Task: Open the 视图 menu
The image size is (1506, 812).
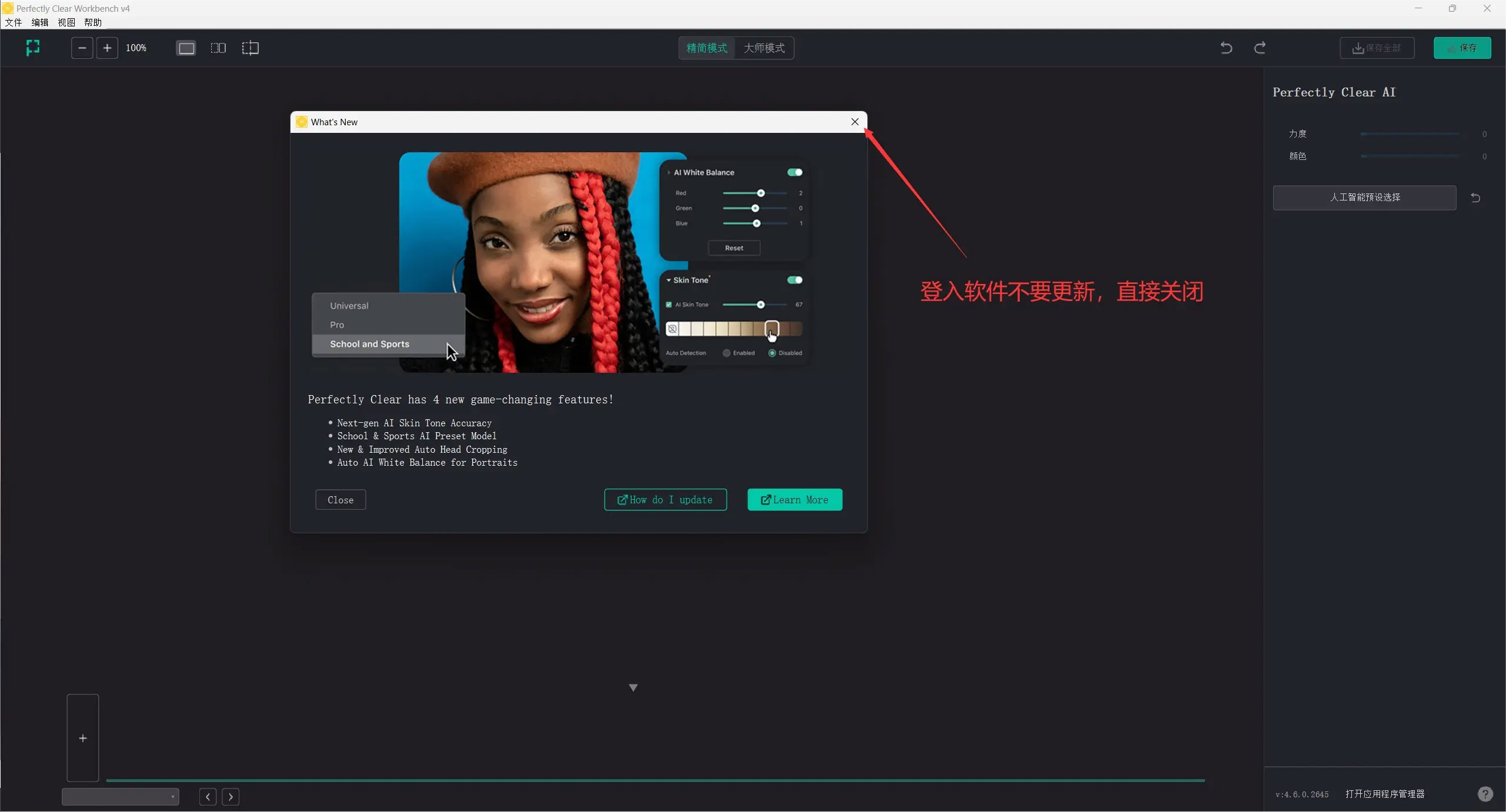Action: pos(66,22)
